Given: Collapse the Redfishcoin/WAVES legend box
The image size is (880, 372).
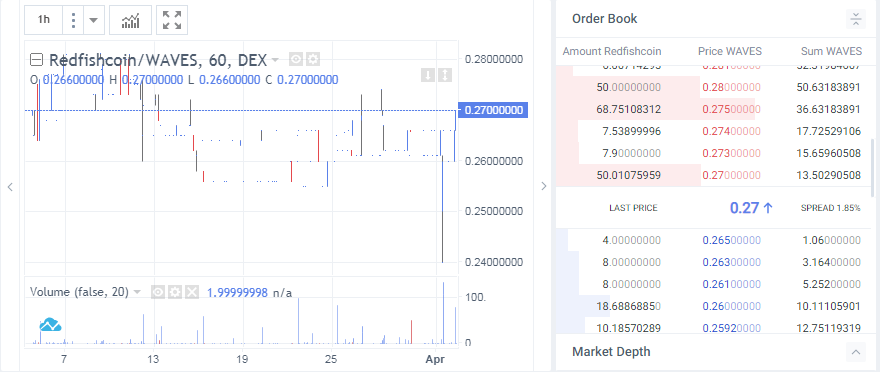Looking at the screenshot, I should pos(36,59).
